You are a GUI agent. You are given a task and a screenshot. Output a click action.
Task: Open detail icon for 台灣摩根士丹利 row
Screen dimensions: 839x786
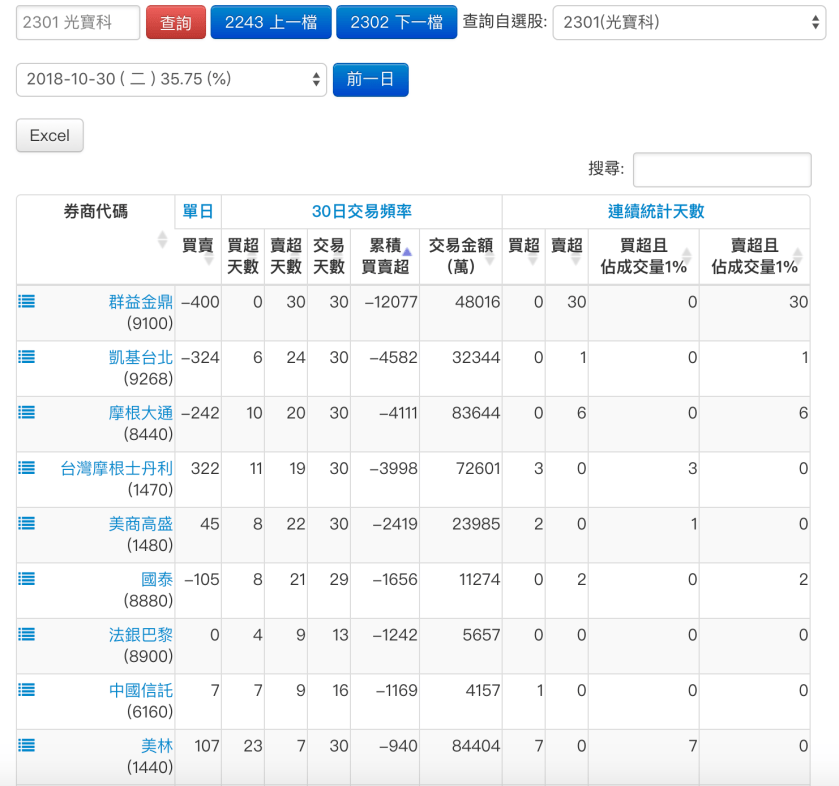point(27,467)
